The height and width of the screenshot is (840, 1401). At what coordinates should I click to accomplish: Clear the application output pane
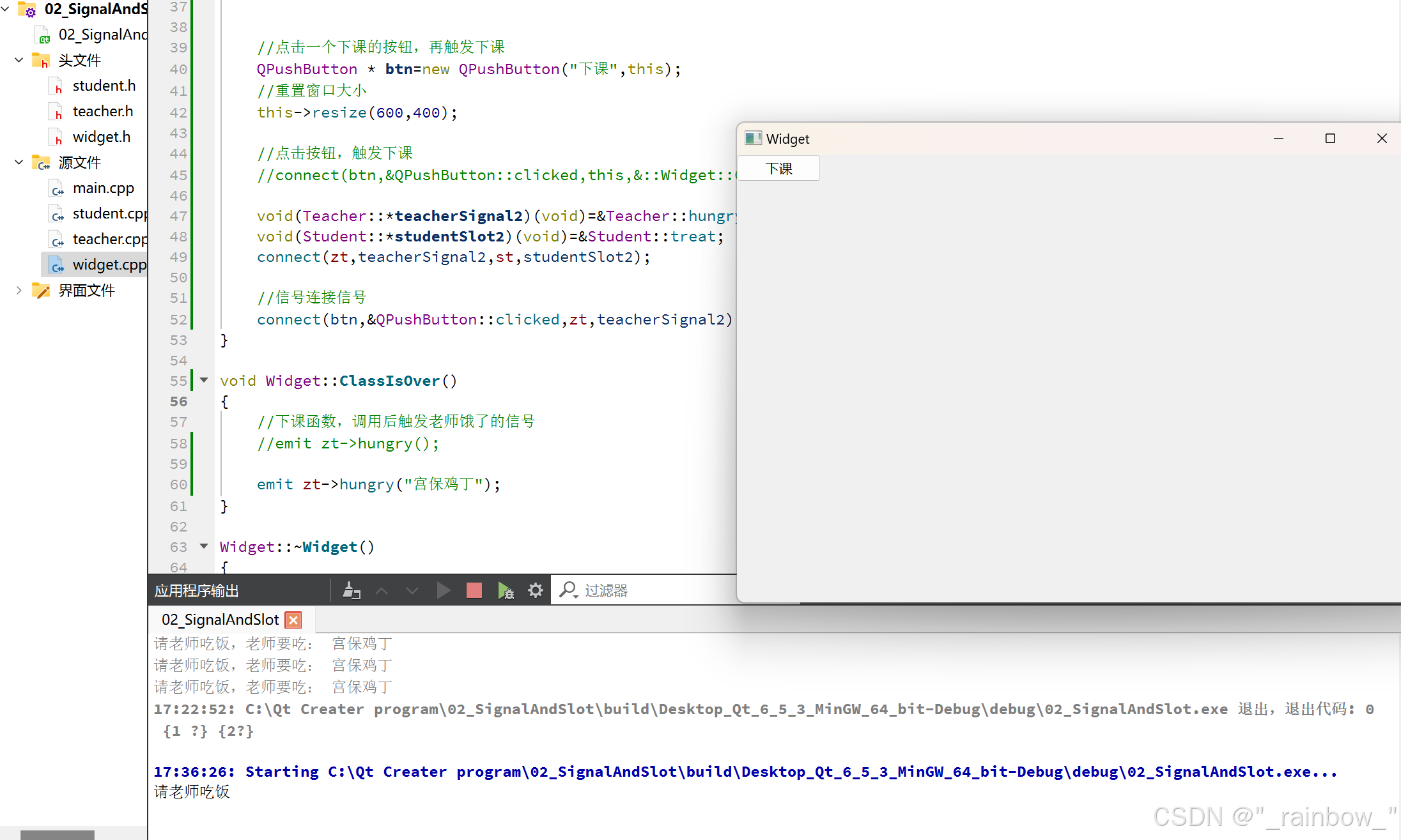[351, 590]
